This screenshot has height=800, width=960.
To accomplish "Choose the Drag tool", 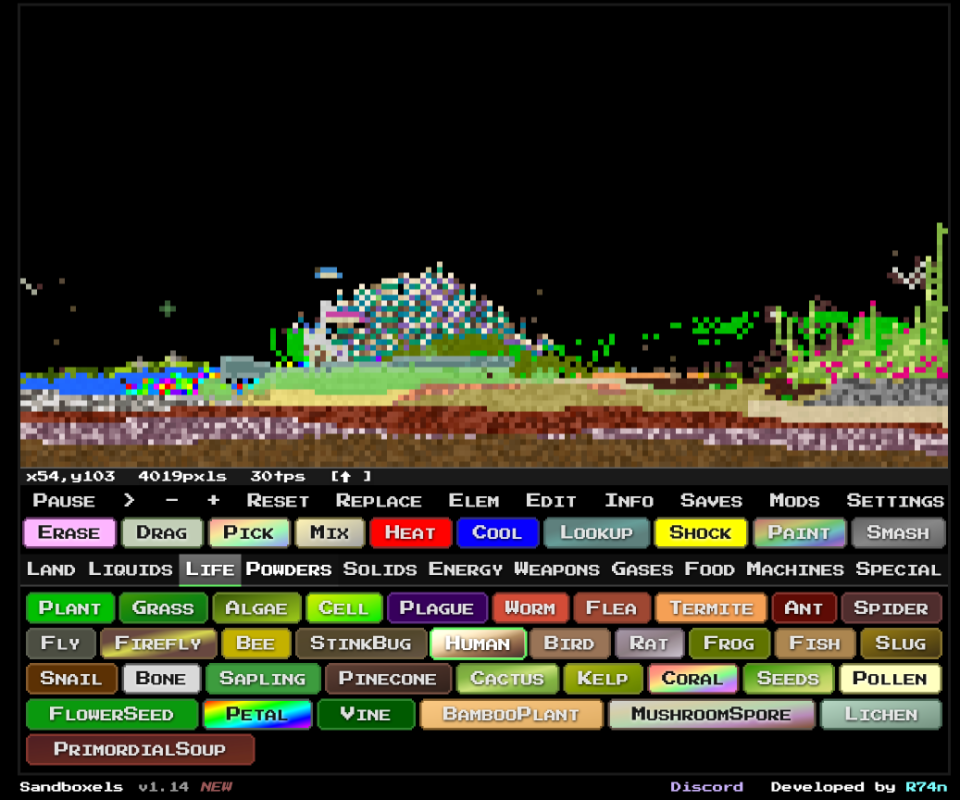I will click(x=162, y=533).
